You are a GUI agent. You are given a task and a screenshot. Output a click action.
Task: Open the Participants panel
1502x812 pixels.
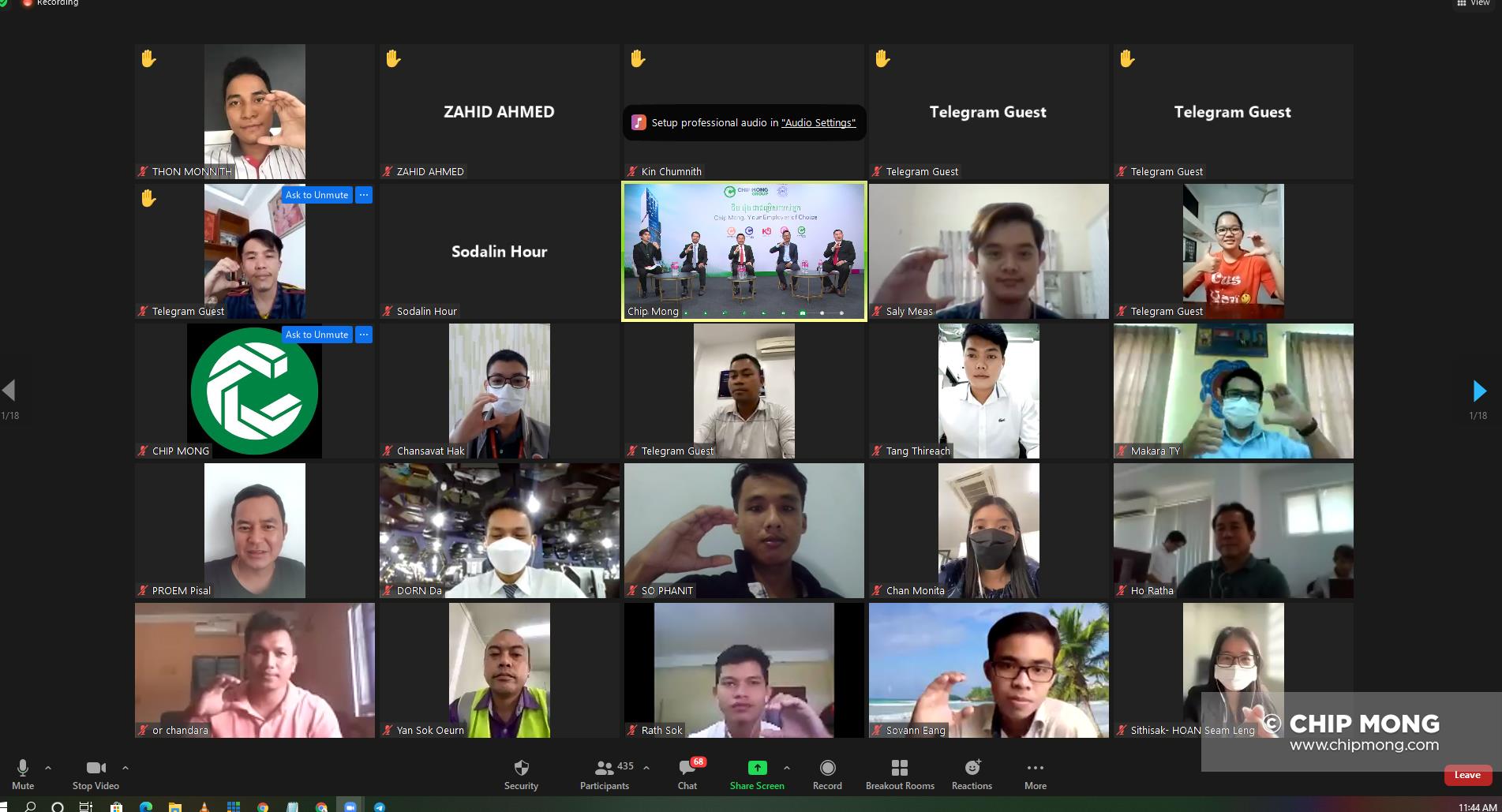pos(605,774)
